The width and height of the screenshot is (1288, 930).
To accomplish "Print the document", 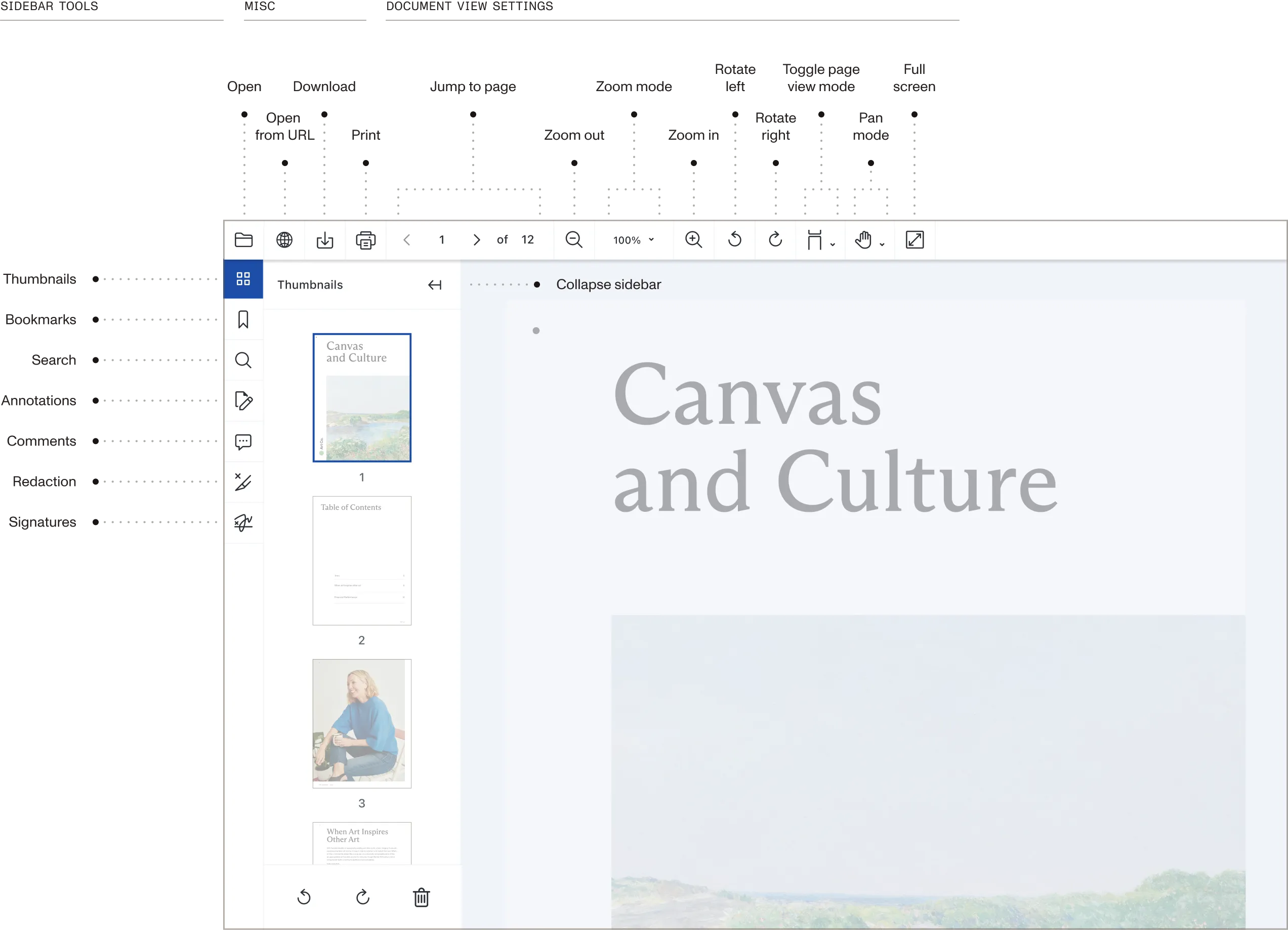I will coord(366,240).
